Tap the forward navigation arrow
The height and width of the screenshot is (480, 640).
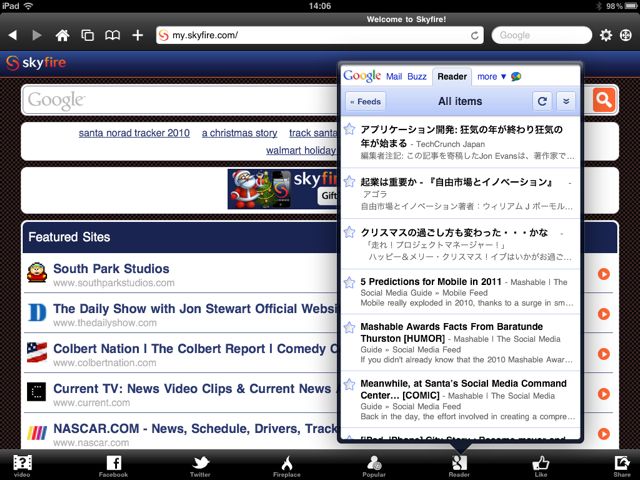pos(37,35)
